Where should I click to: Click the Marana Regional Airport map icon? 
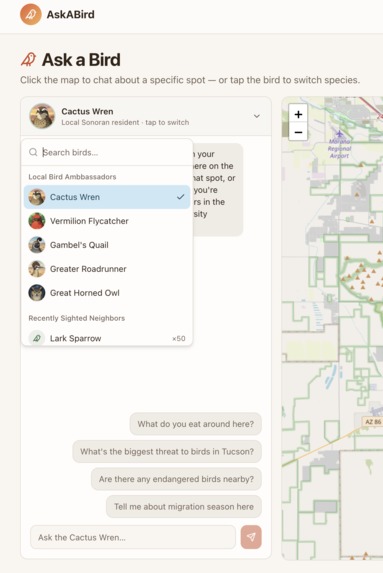point(340,134)
